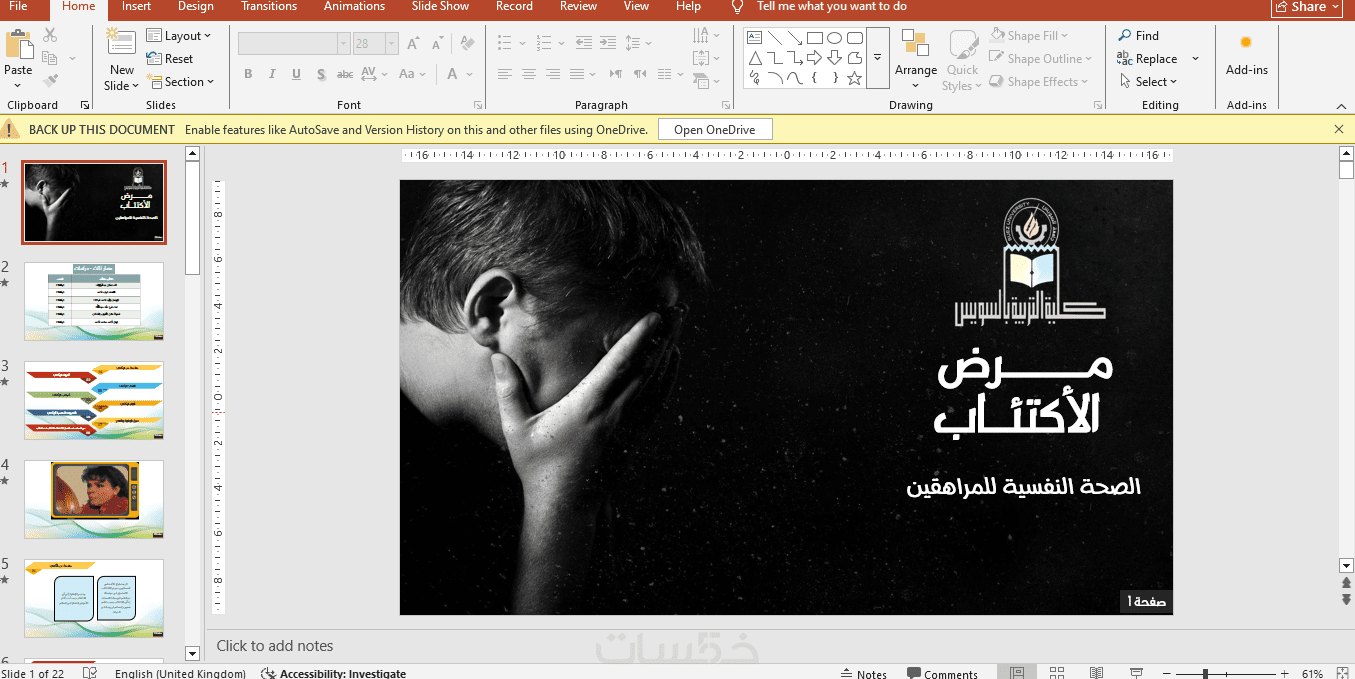Toggle Center paragraph alignment
The image size is (1355, 679).
(x=528, y=74)
